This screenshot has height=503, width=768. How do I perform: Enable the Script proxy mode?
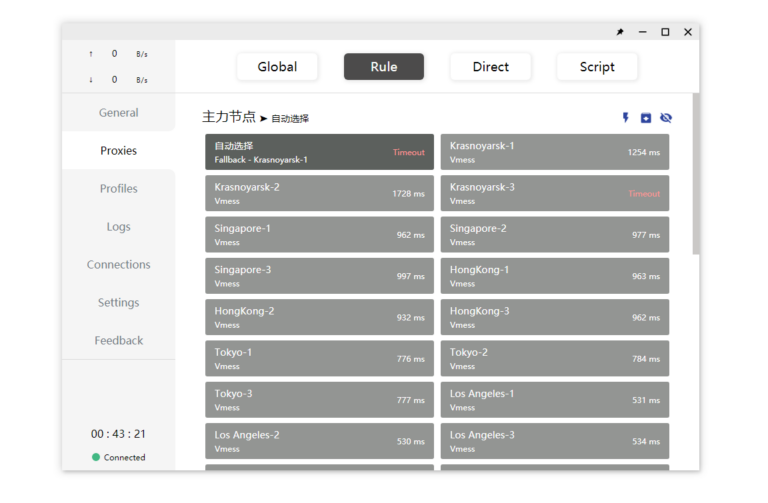[597, 67]
